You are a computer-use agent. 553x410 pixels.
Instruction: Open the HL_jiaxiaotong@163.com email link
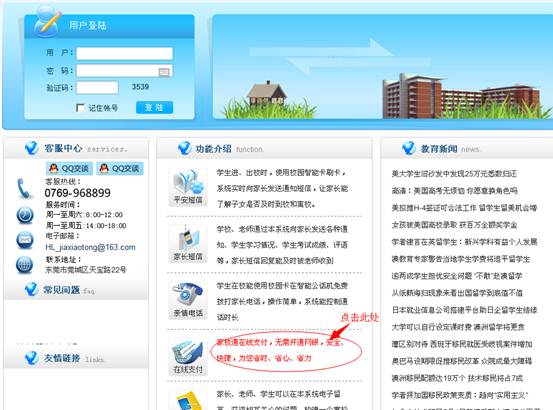[x=90, y=247]
